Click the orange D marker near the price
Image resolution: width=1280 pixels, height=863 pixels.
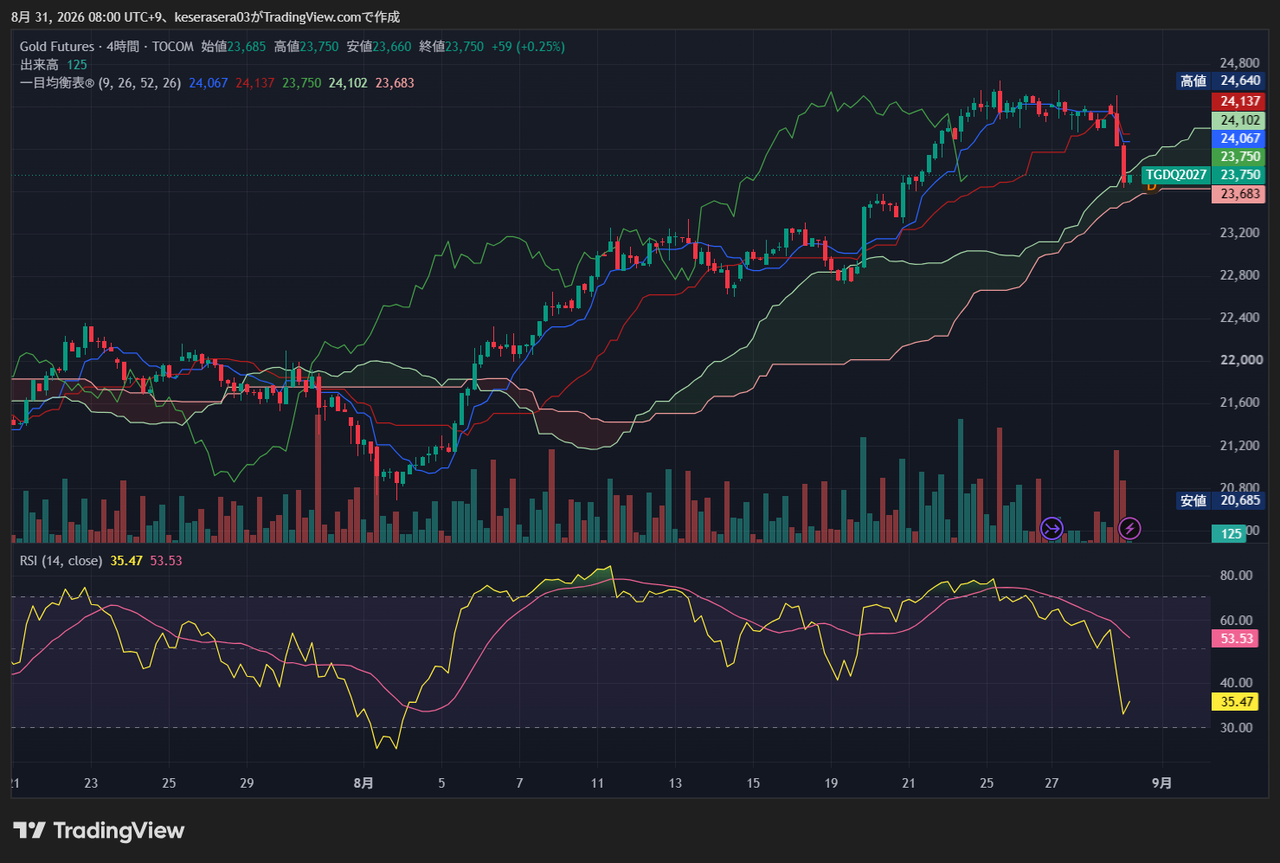1151,185
